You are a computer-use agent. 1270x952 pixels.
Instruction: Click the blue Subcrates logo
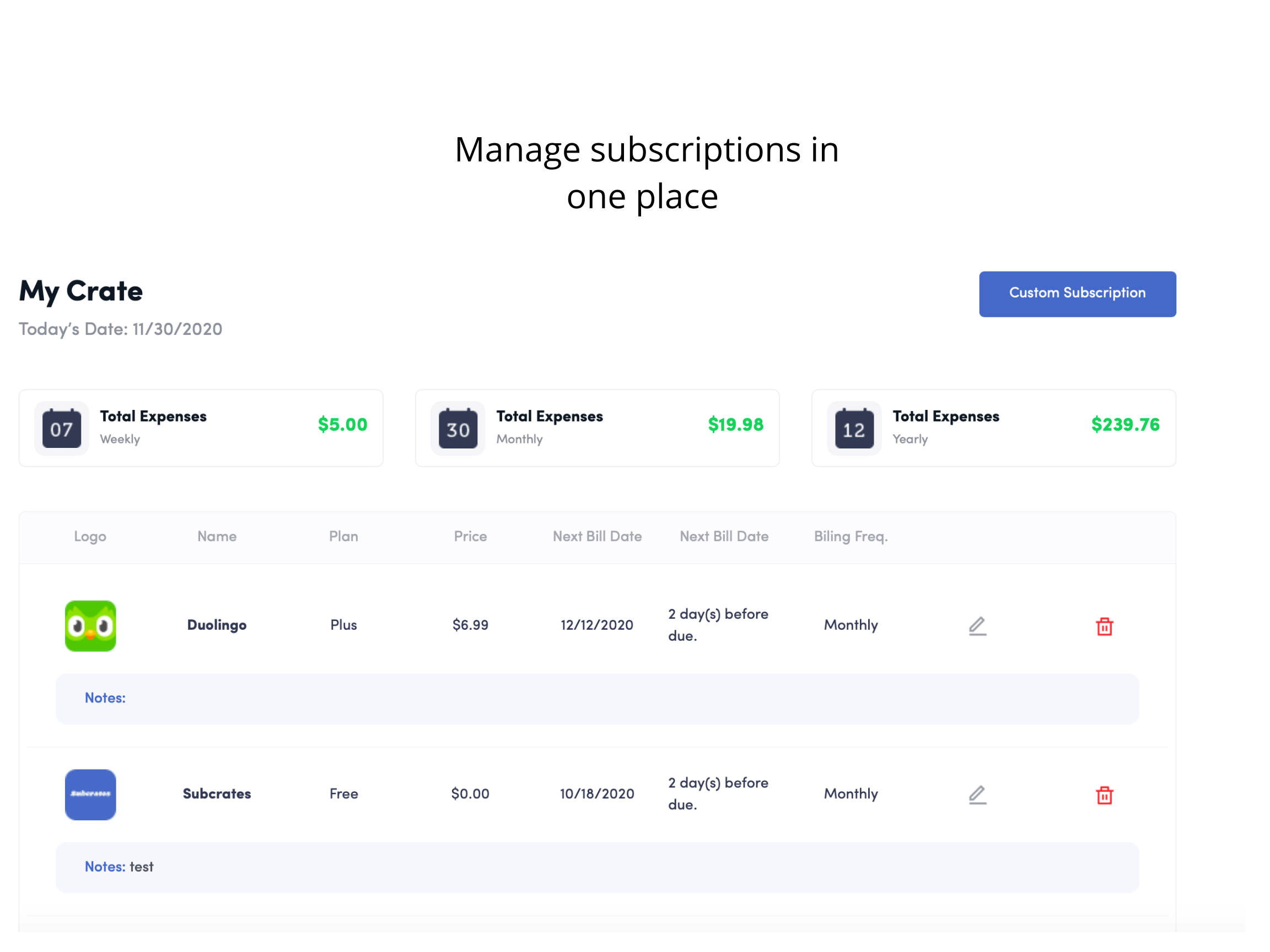pyautogui.click(x=90, y=794)
